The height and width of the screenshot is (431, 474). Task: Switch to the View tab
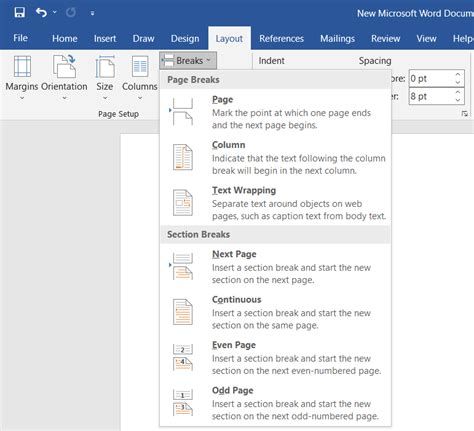tap(426, 38)
